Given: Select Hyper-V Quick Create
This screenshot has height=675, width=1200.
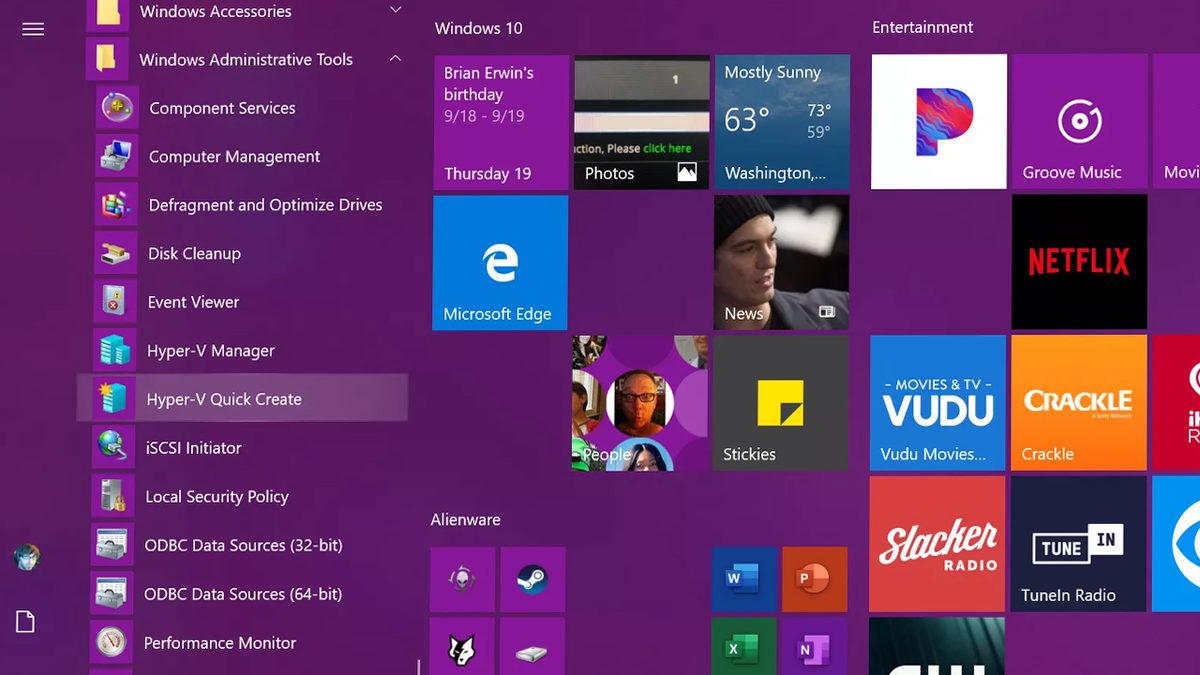Looking at the screenshot, I should pyautogui.click(x=224, y=398).
